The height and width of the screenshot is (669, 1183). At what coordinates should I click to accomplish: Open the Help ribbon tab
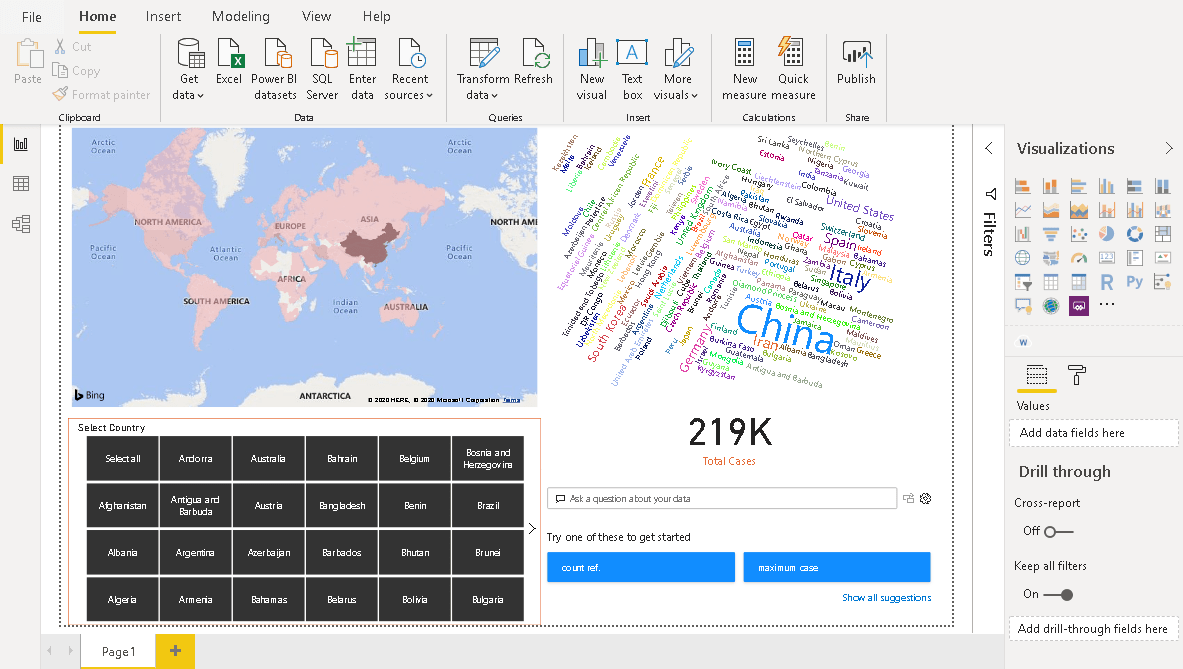(376, 17)
